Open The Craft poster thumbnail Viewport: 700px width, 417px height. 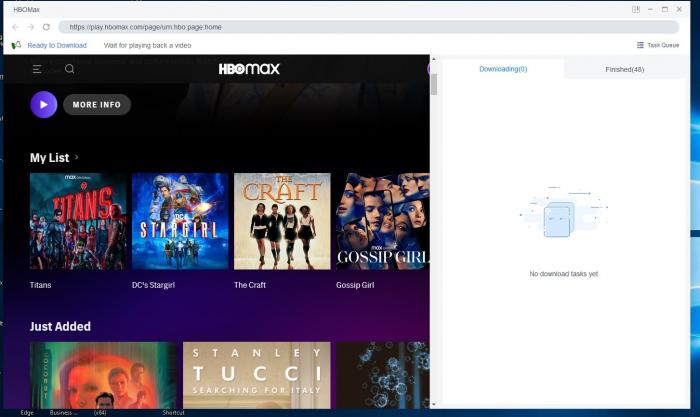282,221
